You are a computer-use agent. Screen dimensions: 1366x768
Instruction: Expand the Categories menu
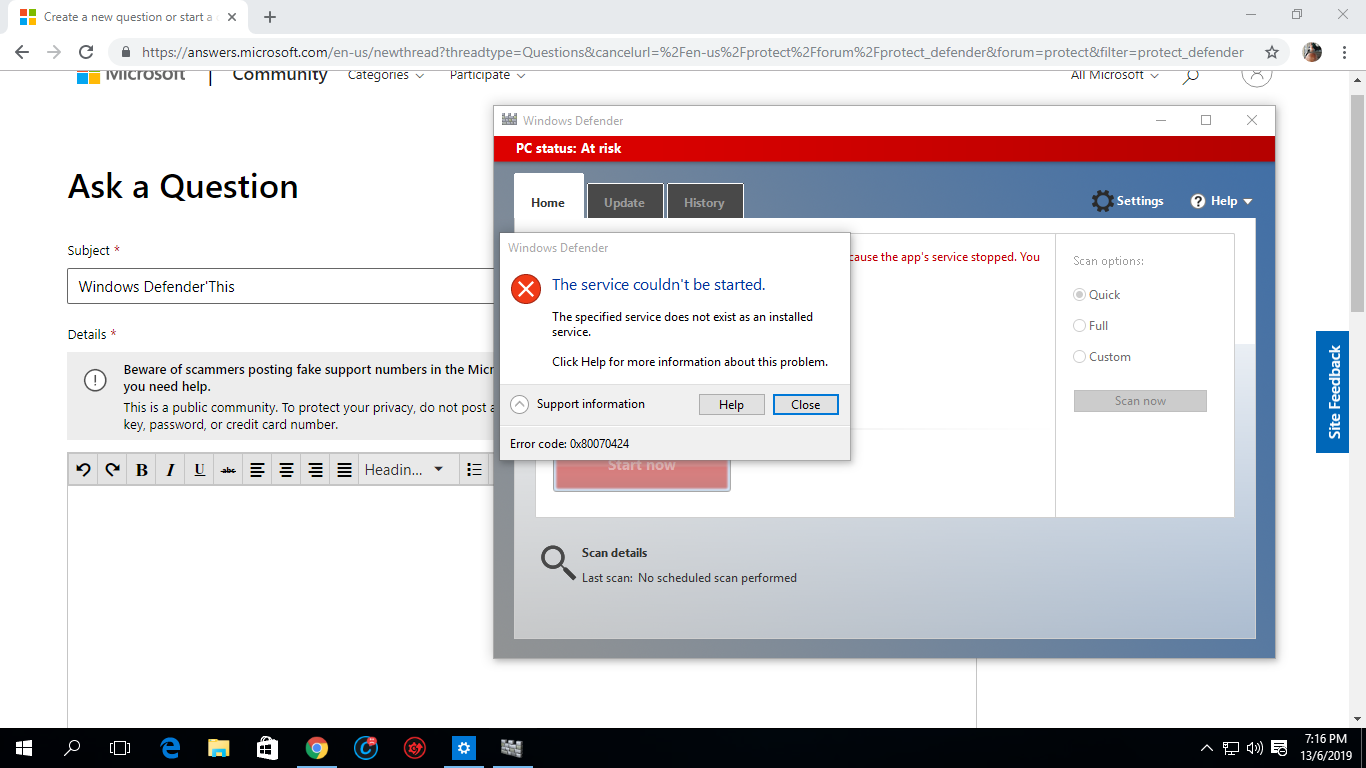[x=386, y=75]
